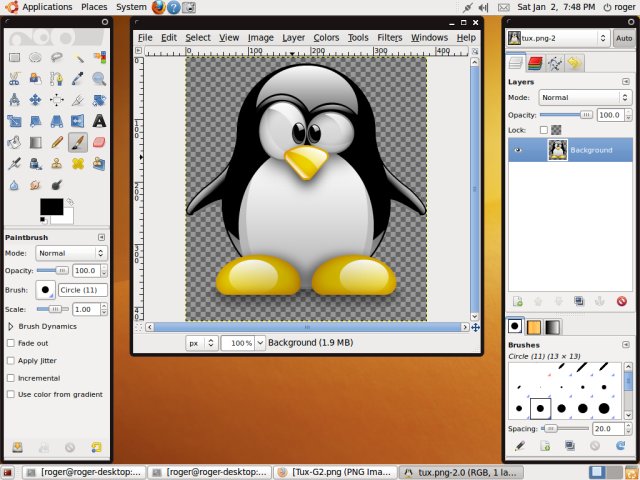The image size is (640, 480).
Task: Select the Crop tool
Action: click(x=78, y=100)
